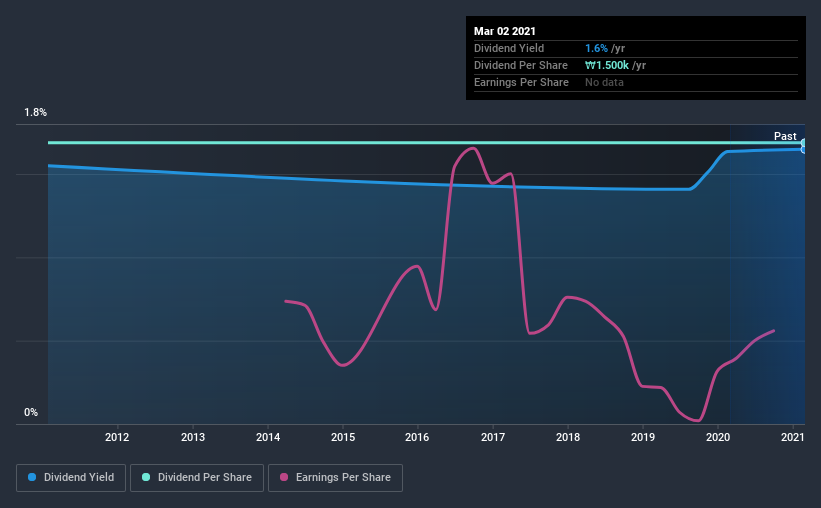Click the 'Past' label in the chart
Image resolution: width=821 pixels, height=508 pixels.
tap(785, 136)
